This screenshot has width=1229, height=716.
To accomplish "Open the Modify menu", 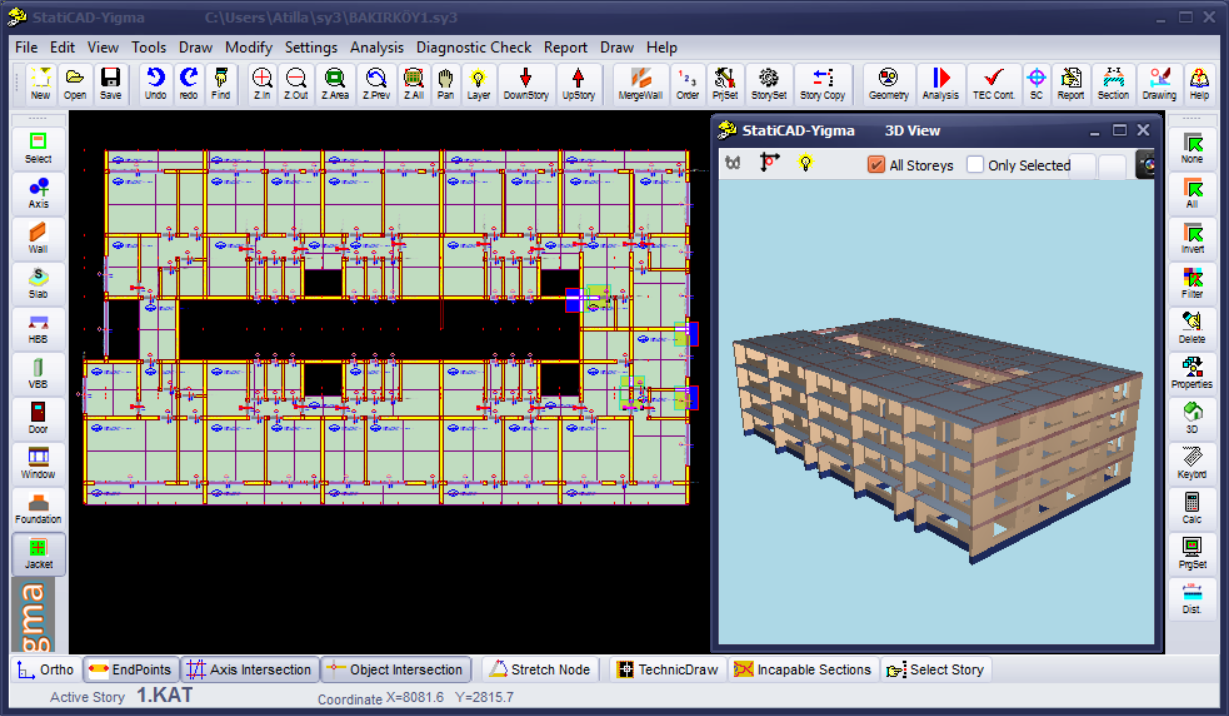I will click(248, 47).
